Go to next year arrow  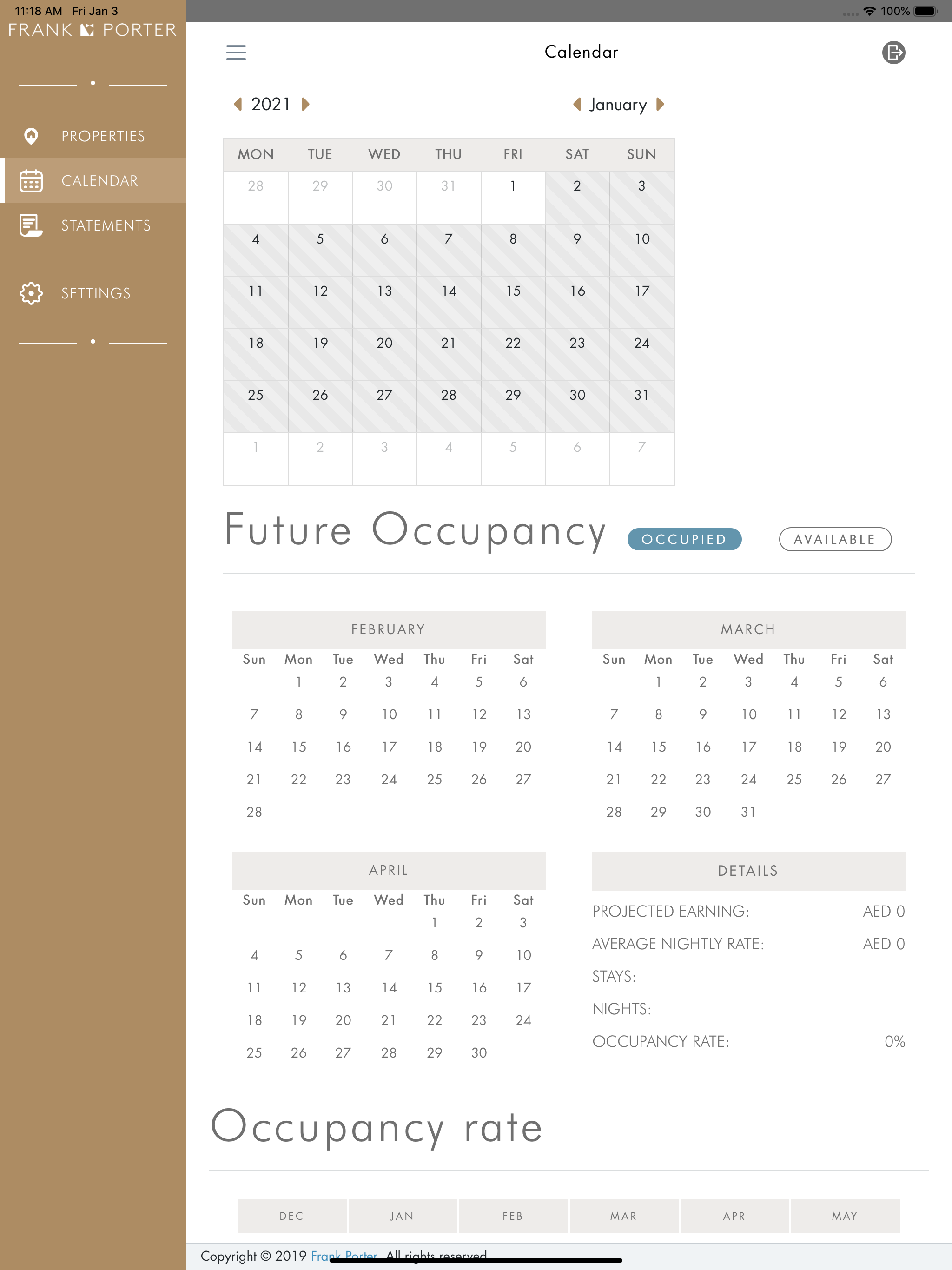pyautogui.click(x=305, y=104)
